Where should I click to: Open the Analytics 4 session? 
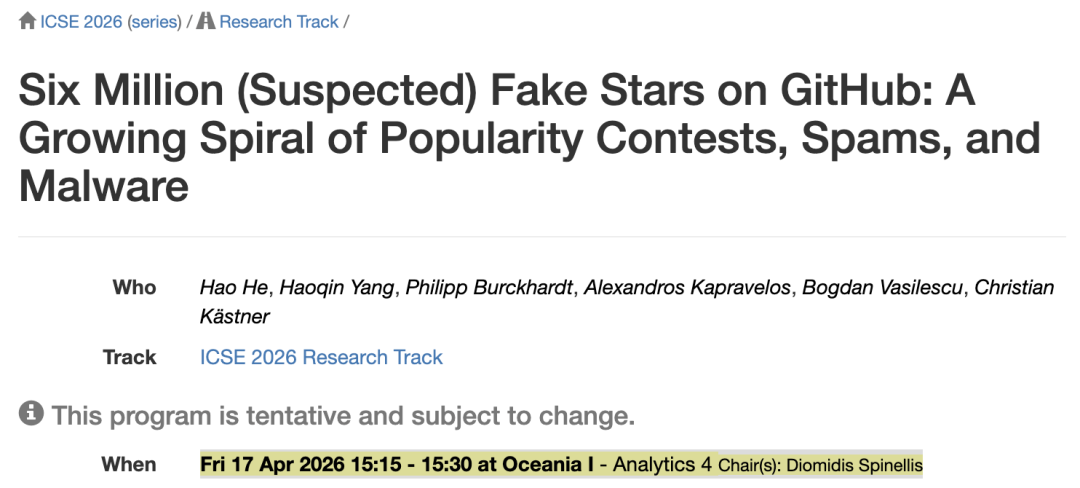(663, 465)
